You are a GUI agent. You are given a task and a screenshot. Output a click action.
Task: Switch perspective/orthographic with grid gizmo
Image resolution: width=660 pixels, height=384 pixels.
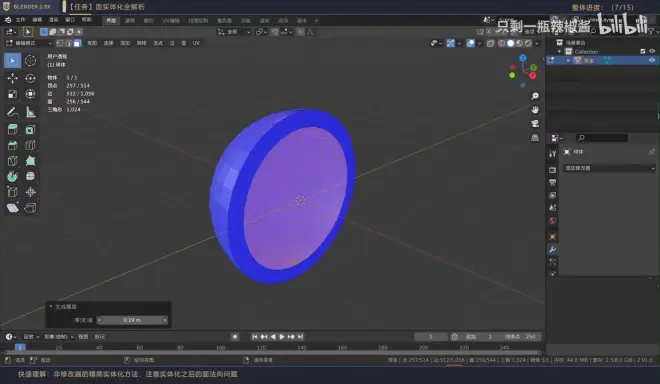(x=535, y=138)
